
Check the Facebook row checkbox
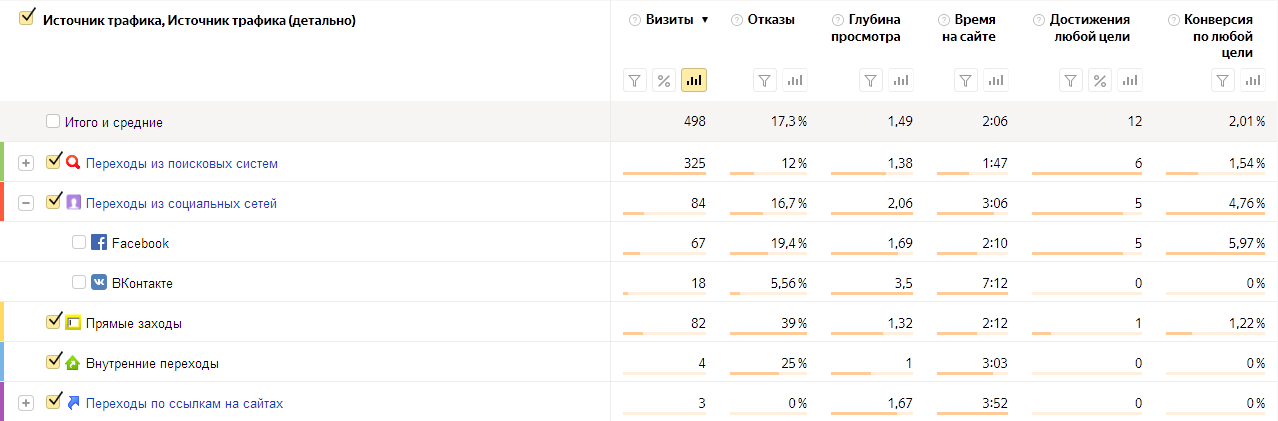click(79, 242)
